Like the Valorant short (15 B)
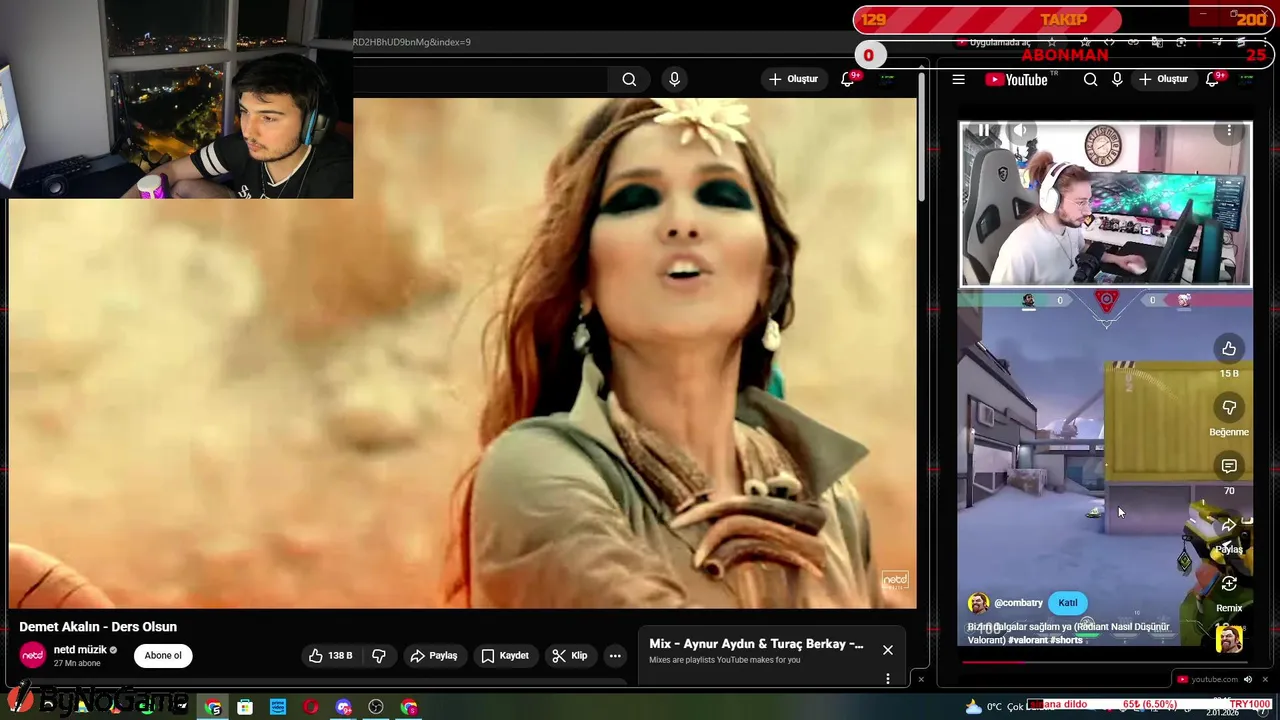The height and width of the screenshot is (720, 1280). (x=1229, y=348)
